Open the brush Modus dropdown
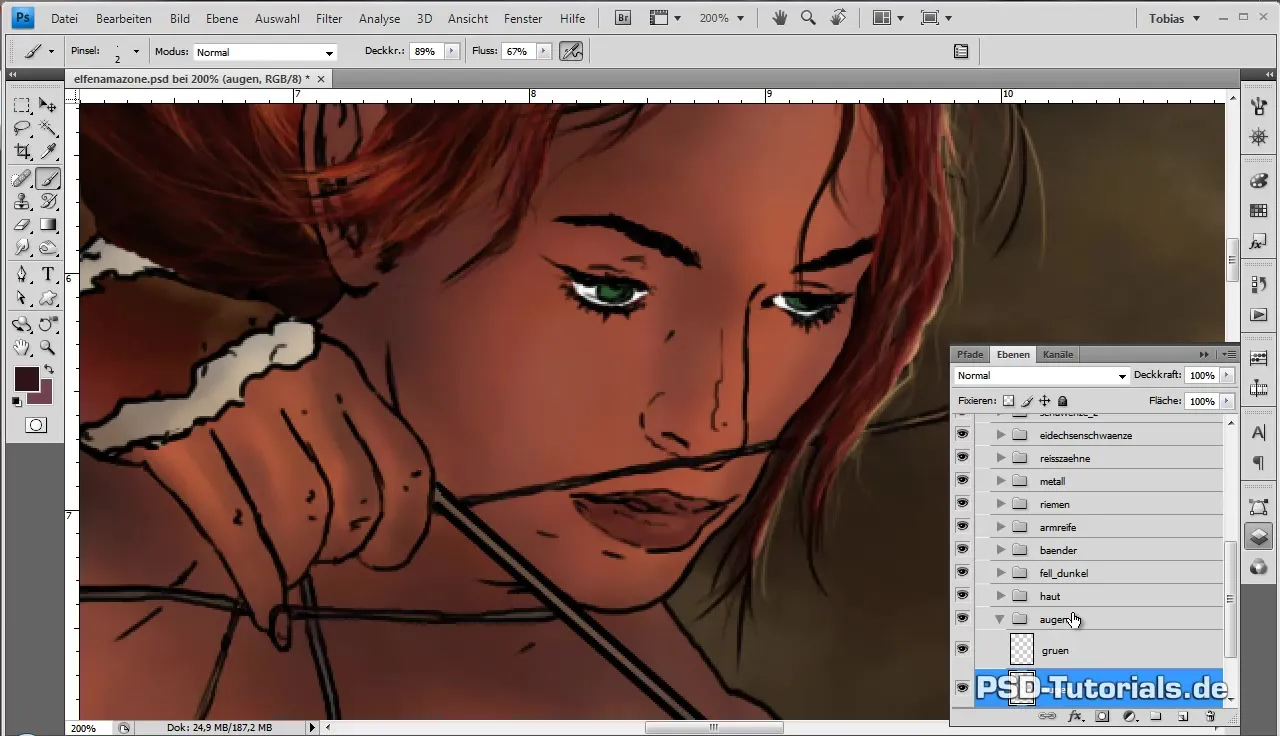This screenshot has width=1280, height=736. (x=264, y=52)
